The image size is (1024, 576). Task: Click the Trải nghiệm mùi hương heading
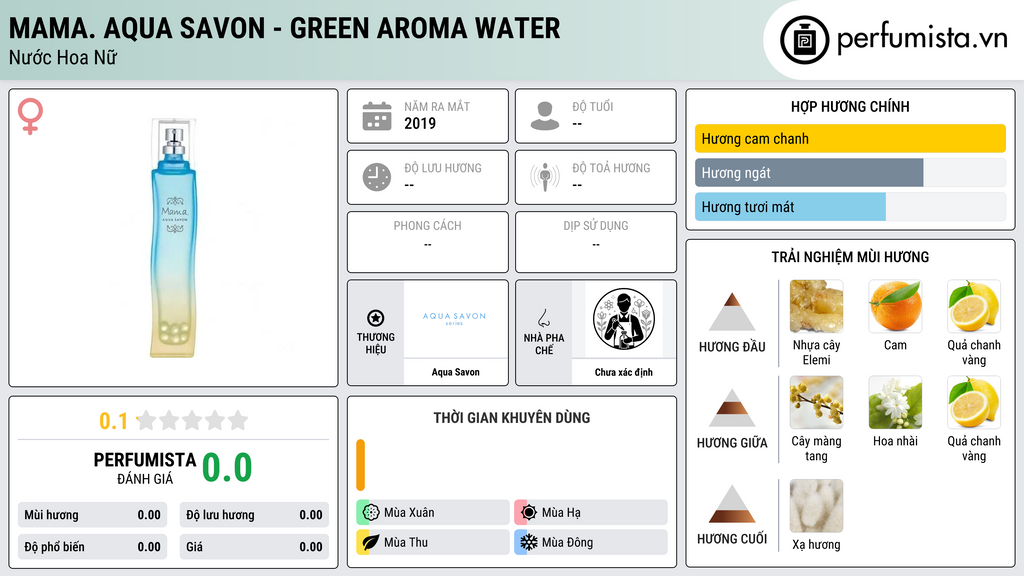tap(850, 257)
